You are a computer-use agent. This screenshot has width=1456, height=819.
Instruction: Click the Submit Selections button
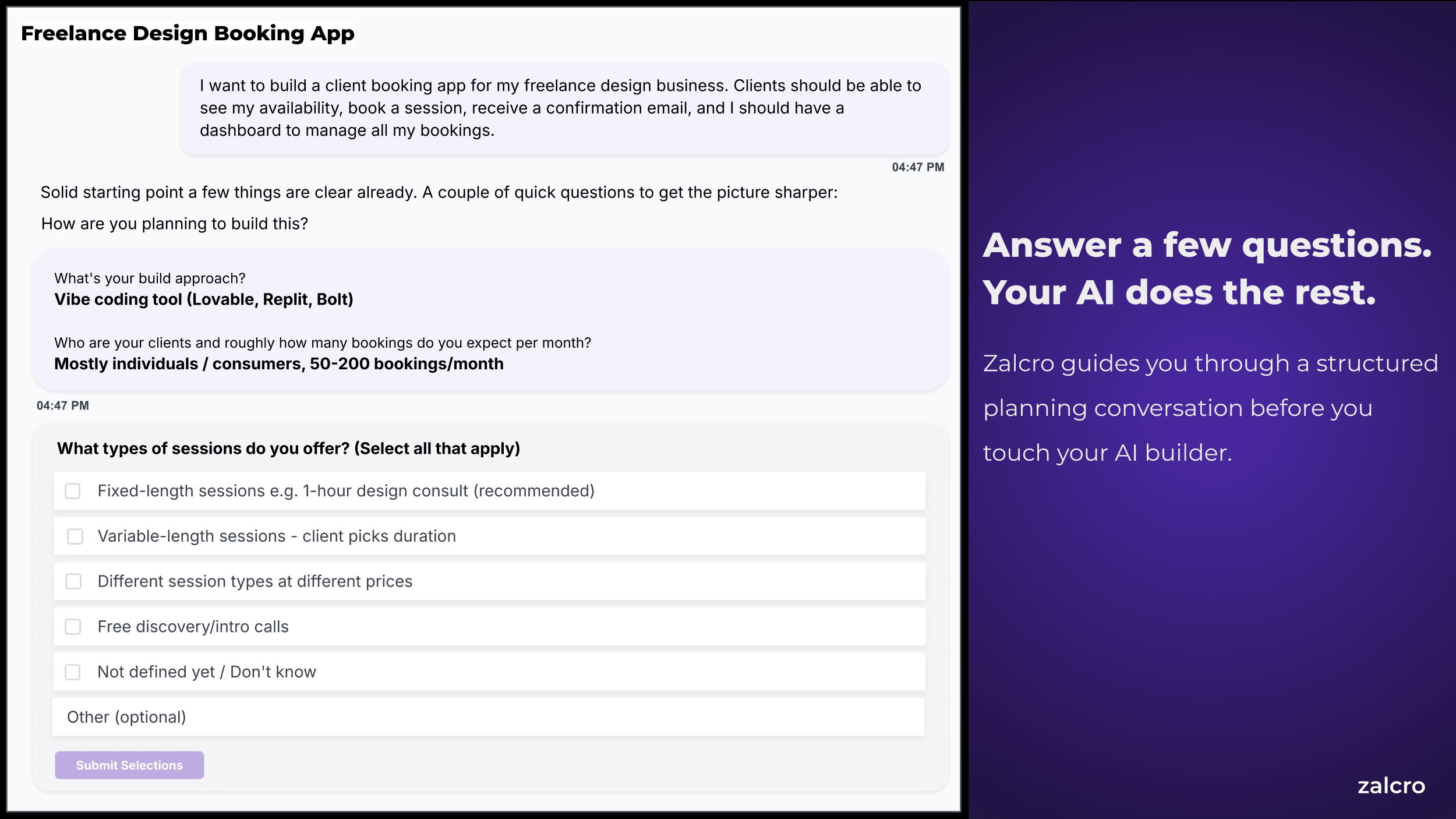coord(129,765)
